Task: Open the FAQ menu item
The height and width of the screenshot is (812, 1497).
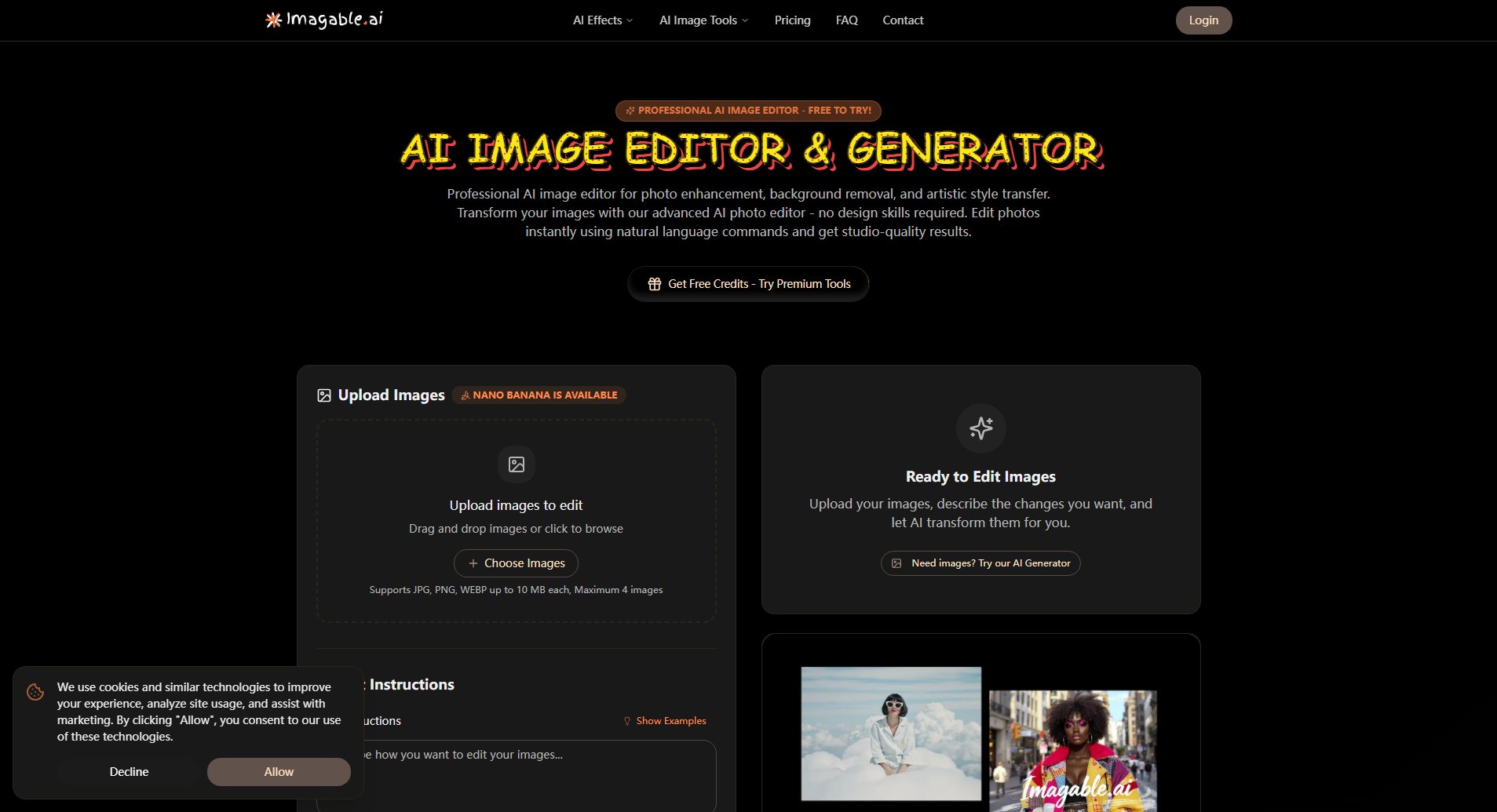Action: pyautogui.click(x=846, y=20)
